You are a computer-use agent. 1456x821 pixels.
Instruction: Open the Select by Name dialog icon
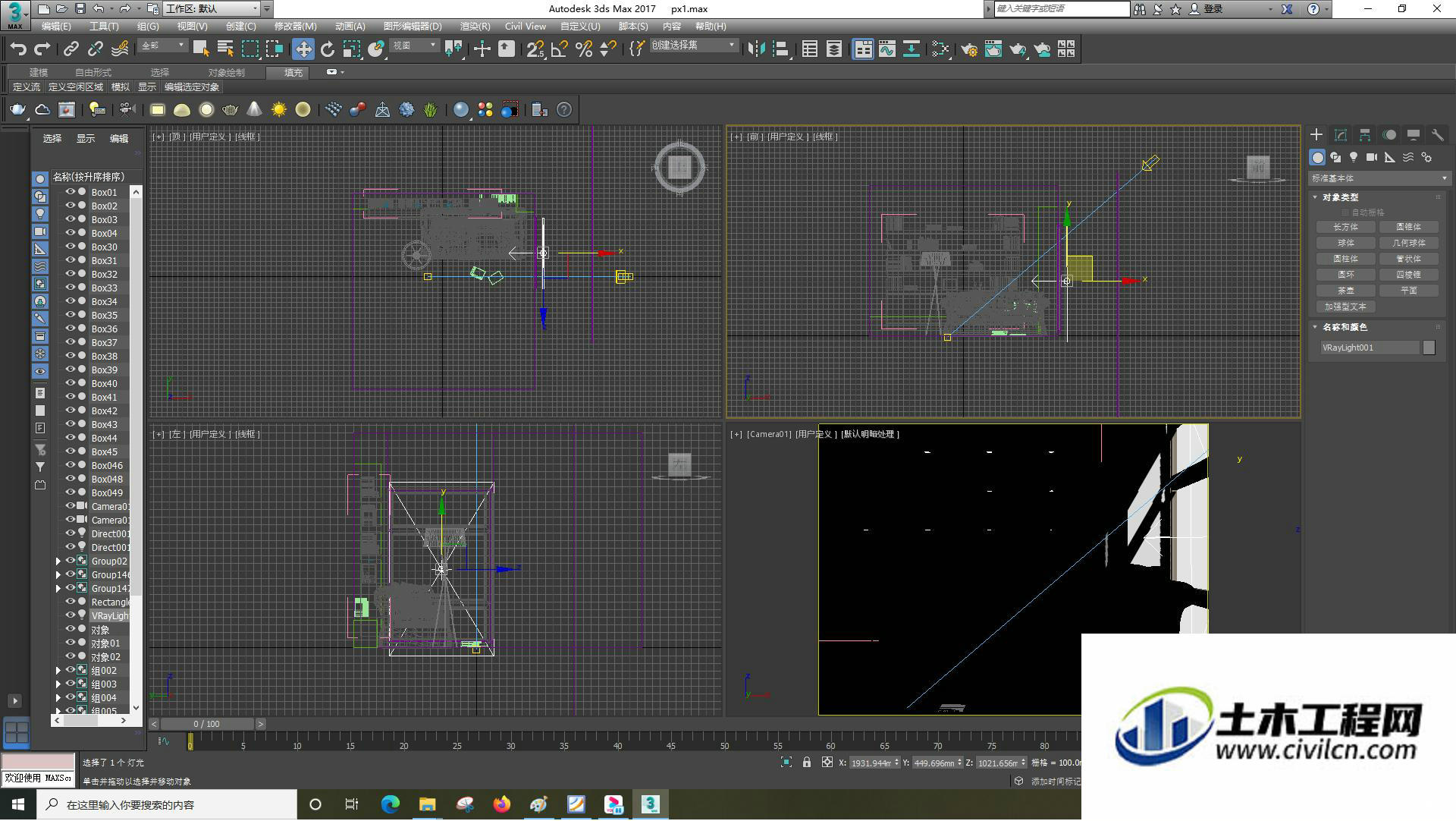[225, 49]
